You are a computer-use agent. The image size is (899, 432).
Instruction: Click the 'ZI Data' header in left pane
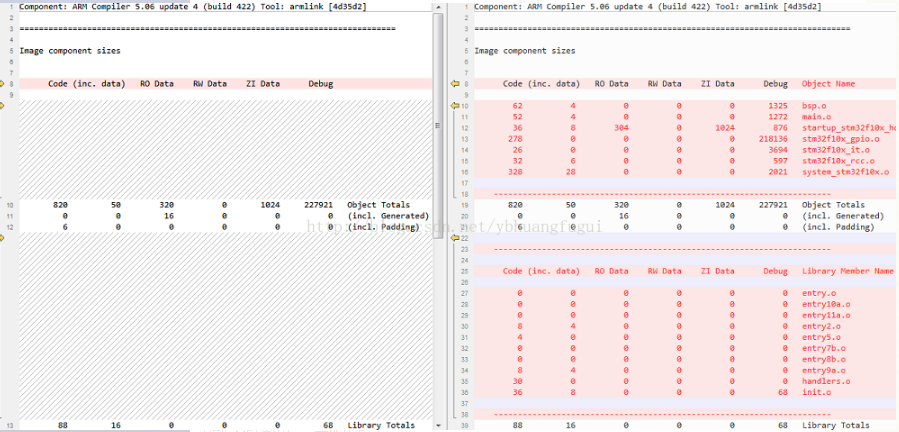tap(263, 84)
